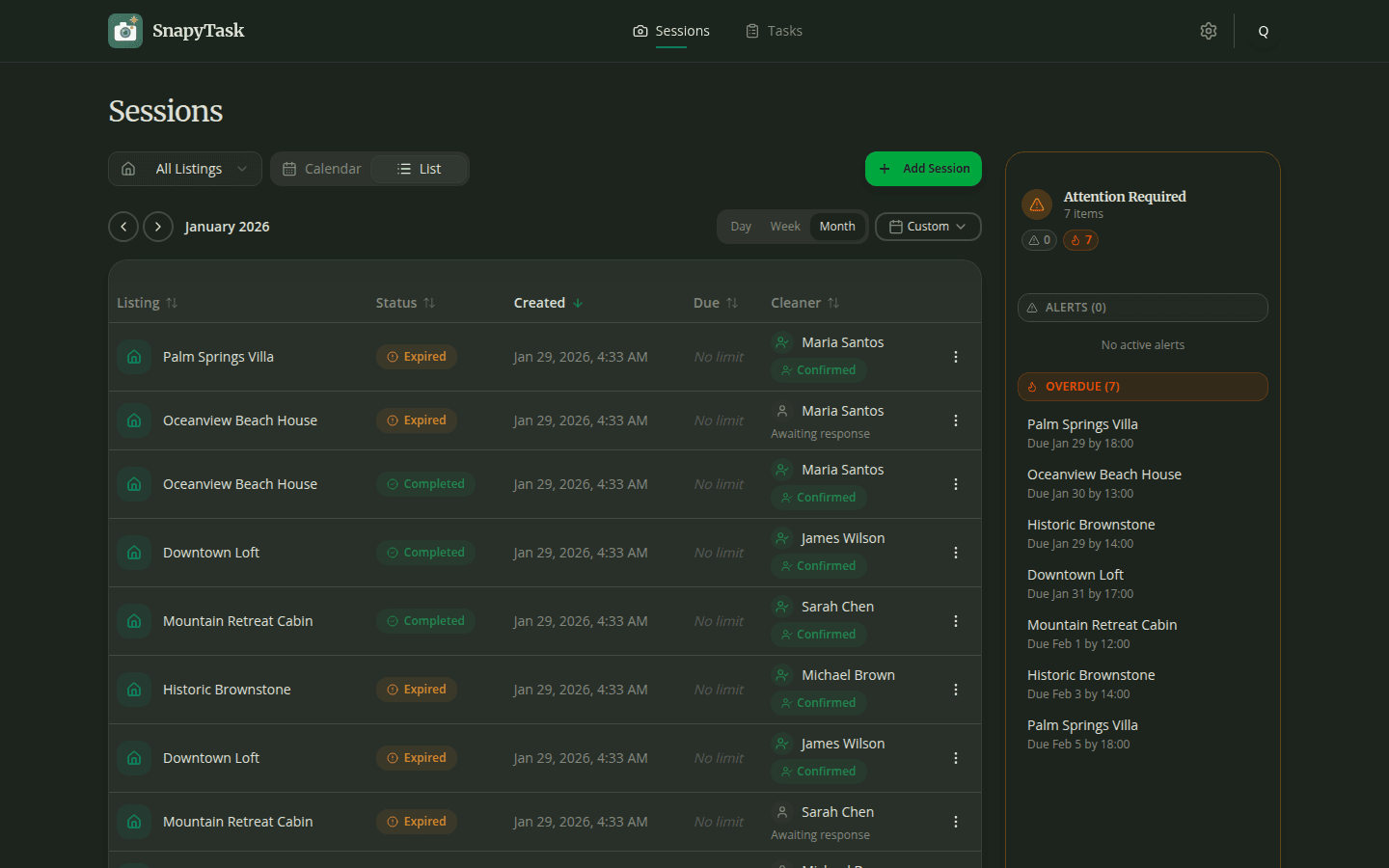Expand the ALERTS (0) section
This screenshot has height=868, width=1389.
[1142, 307]
